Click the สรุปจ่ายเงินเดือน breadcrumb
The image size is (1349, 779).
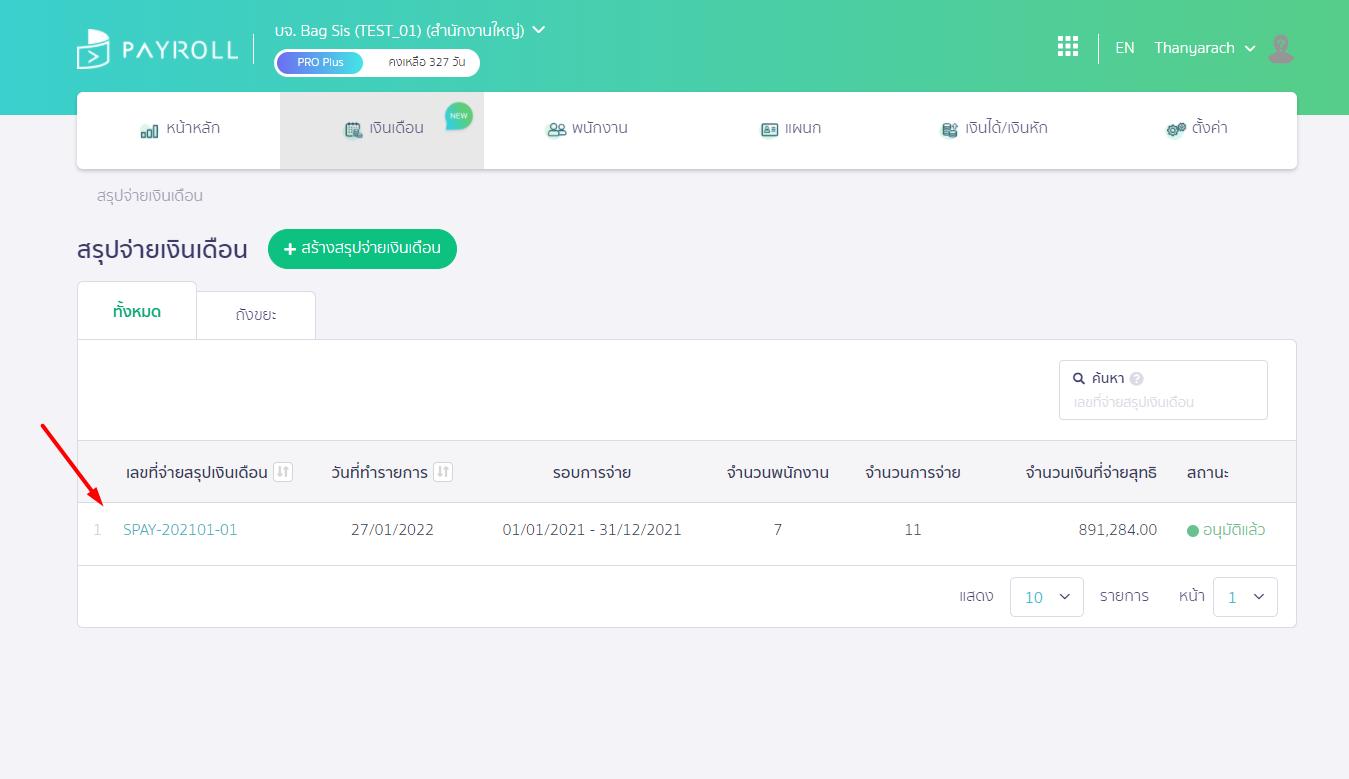150,196
